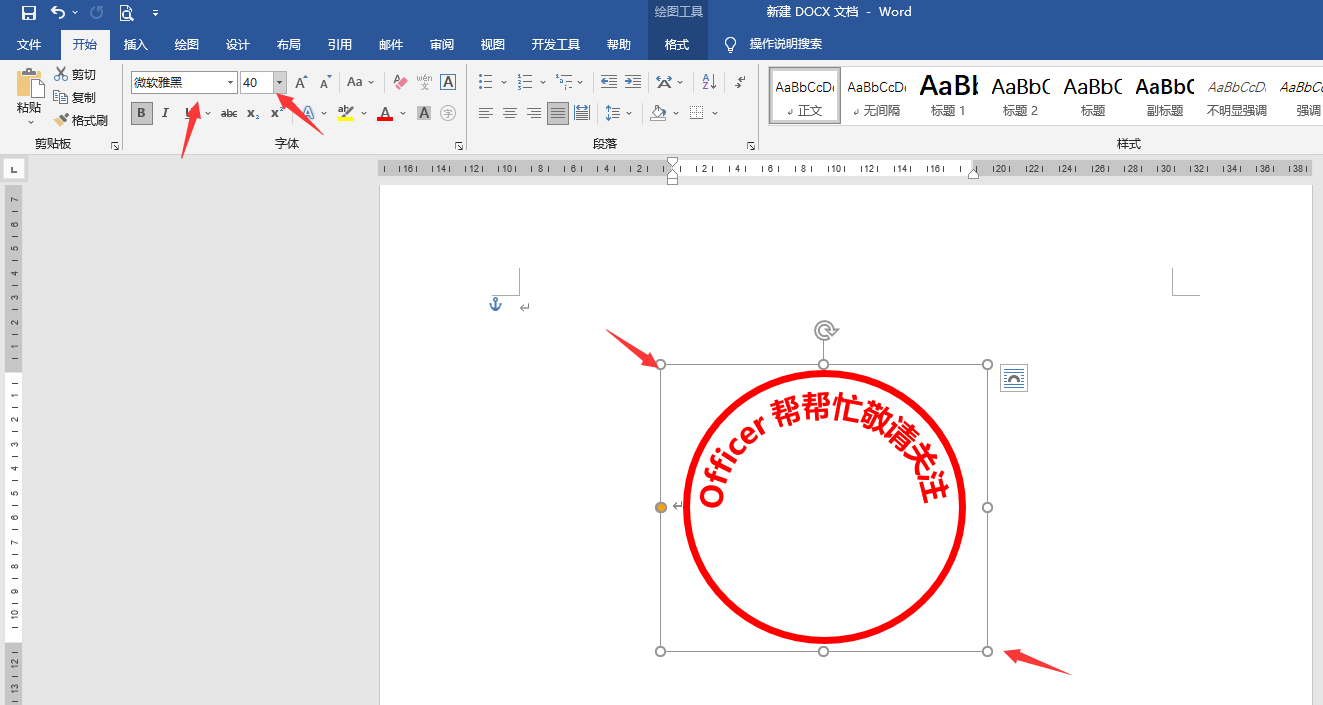Toggle superscript formatting
Image resolution: width=1323 pixels, height=705 pixels.
pyautogui.click(x=277, y=113)
